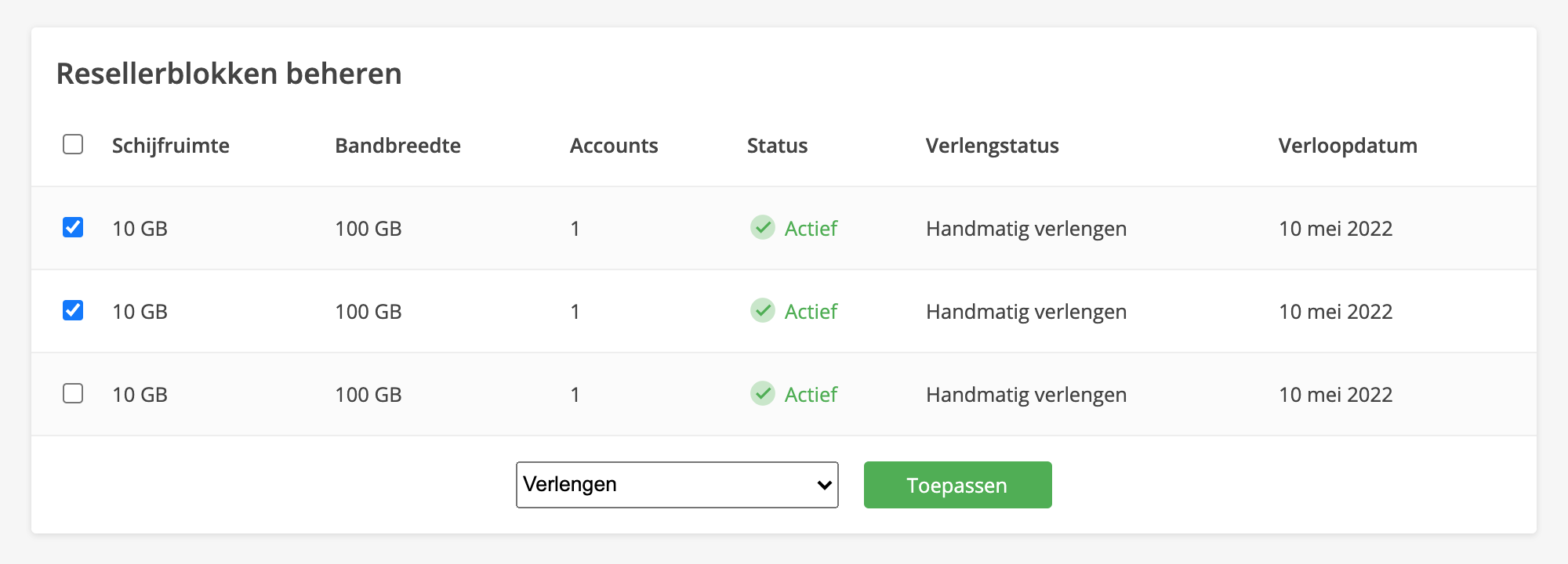Click the Accounts column header
Screen dimensions: 1568x564
[614, 145]
